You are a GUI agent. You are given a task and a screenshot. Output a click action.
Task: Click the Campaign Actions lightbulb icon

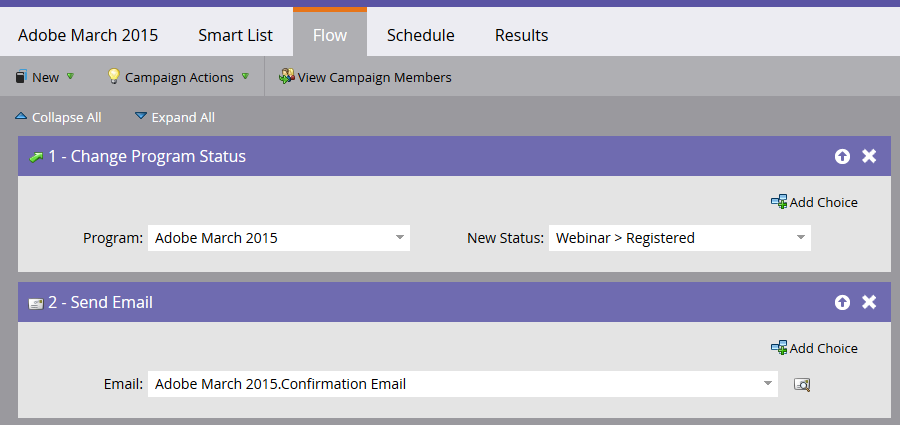pyautogui.click(x=114, y=77)
